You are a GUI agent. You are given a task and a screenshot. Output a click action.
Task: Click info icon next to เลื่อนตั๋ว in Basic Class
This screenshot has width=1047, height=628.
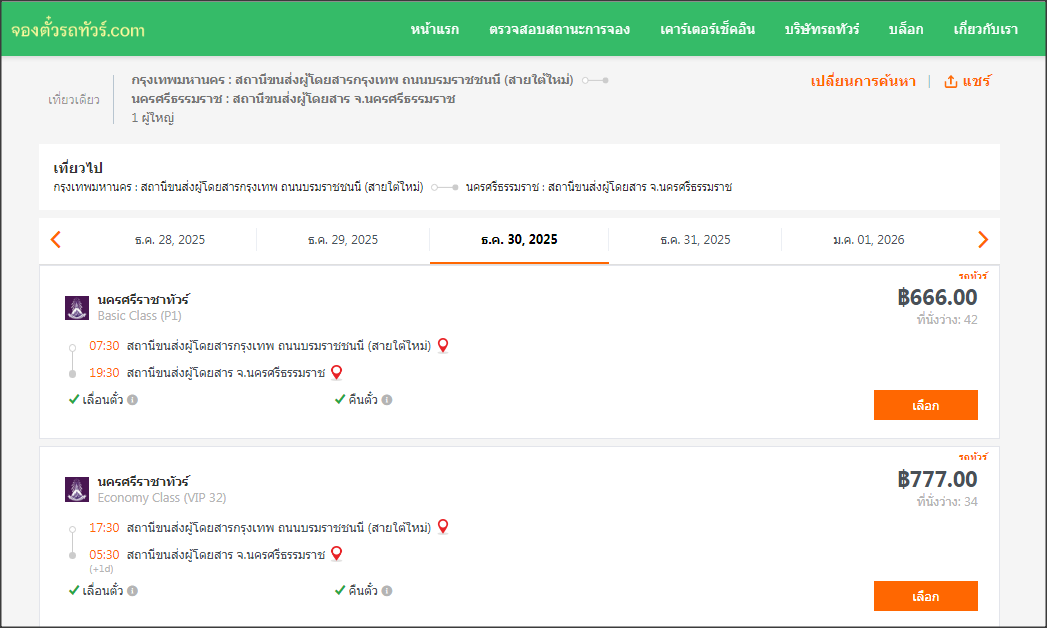(x=132, y=400)
